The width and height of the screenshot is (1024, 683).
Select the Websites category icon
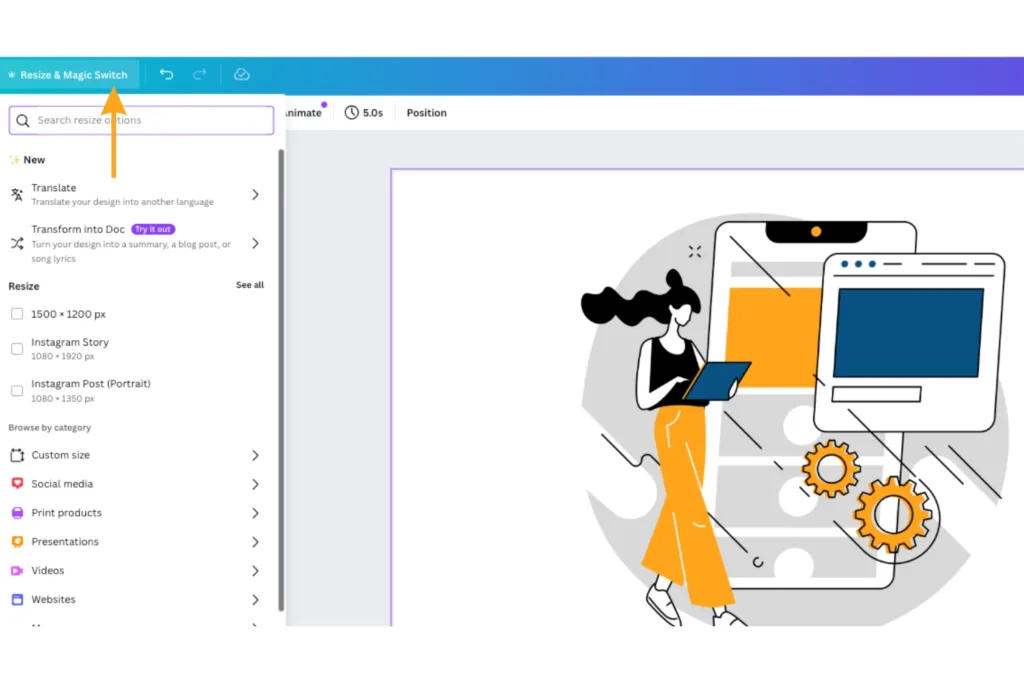click(17, 599)
